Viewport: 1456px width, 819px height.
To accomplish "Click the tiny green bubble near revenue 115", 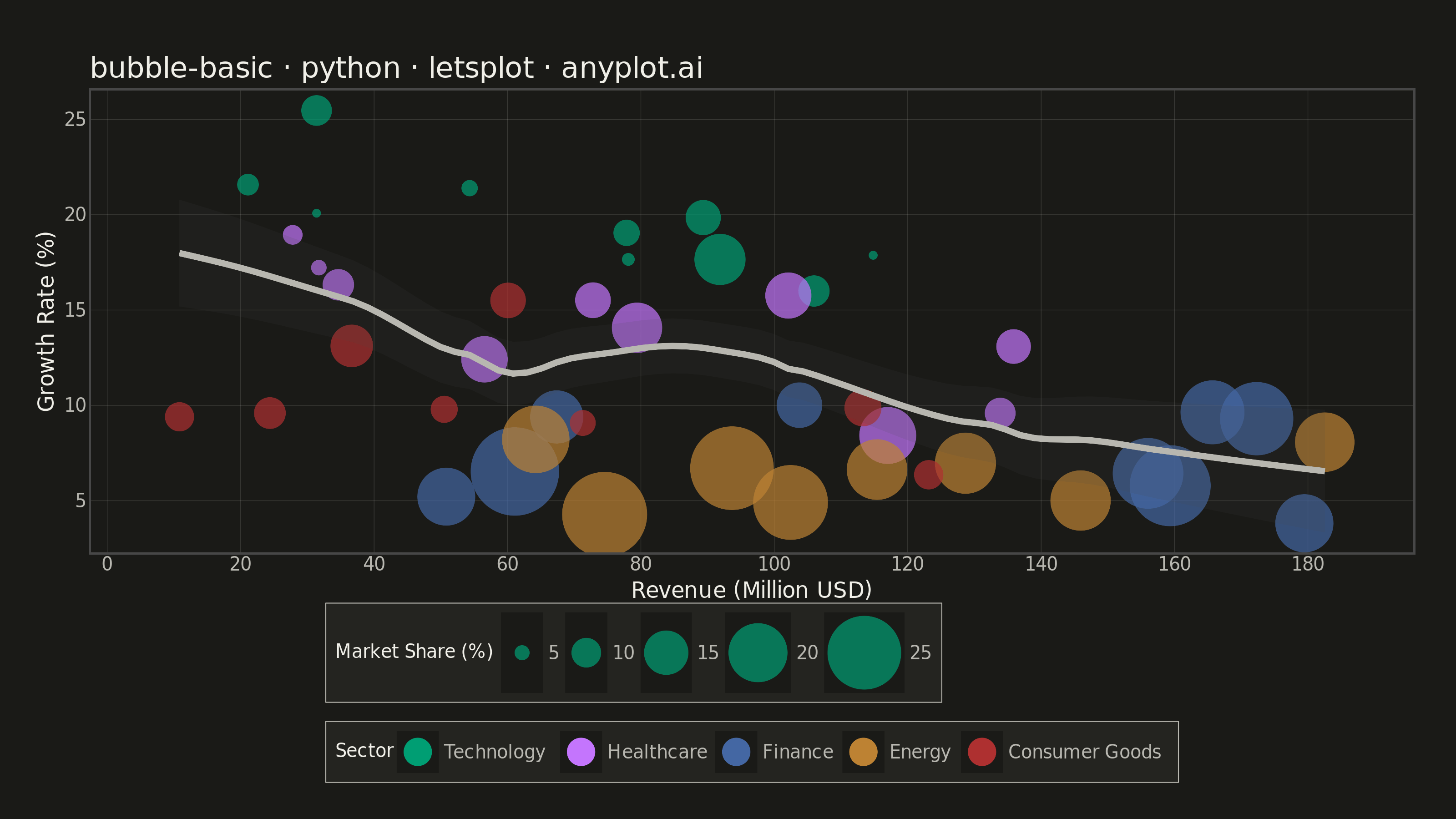I will pos(873,255).
